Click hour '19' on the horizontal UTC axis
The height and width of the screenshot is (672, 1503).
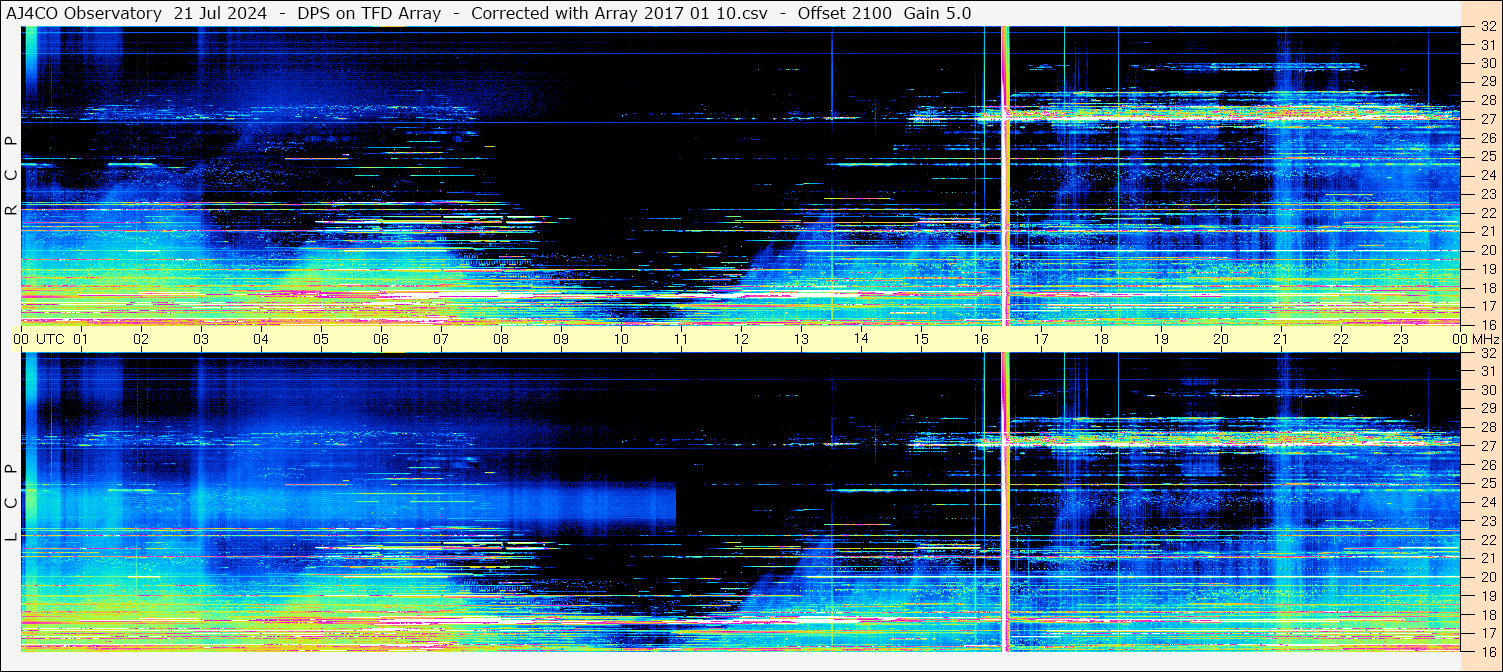(x=1161, y=339)
